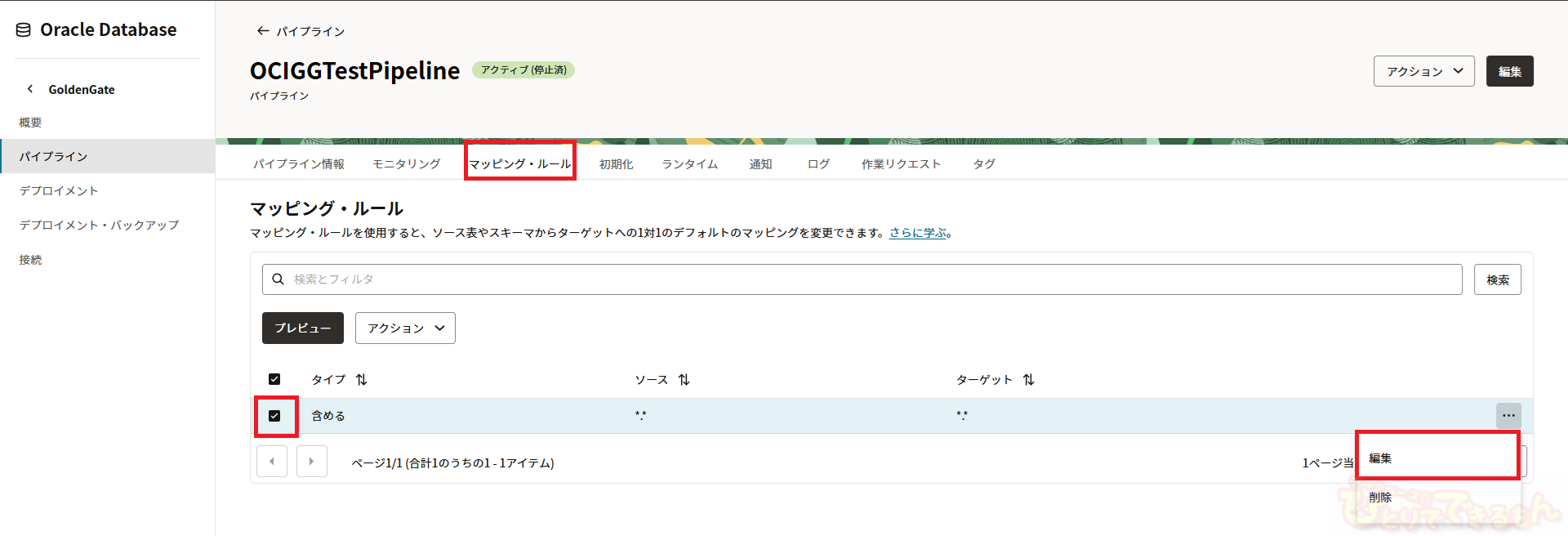Go to previous page arrow
Viewport: 1568px width, 536px height.
(272, 462)
